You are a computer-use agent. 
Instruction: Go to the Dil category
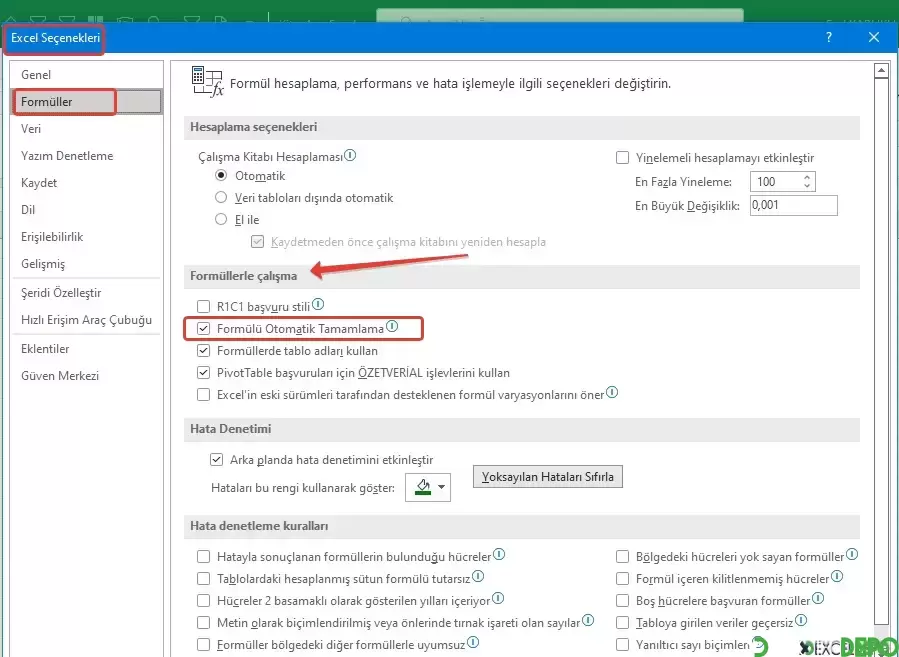(x=86, y=209)
